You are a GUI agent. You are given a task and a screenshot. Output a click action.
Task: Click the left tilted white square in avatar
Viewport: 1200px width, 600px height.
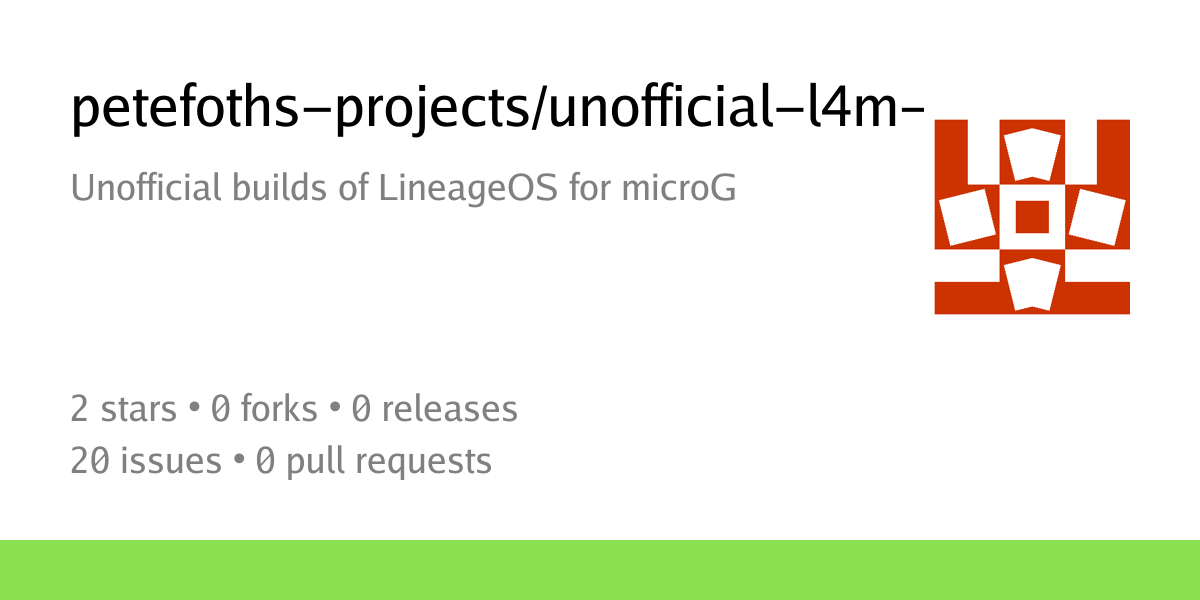click(969, 217)
